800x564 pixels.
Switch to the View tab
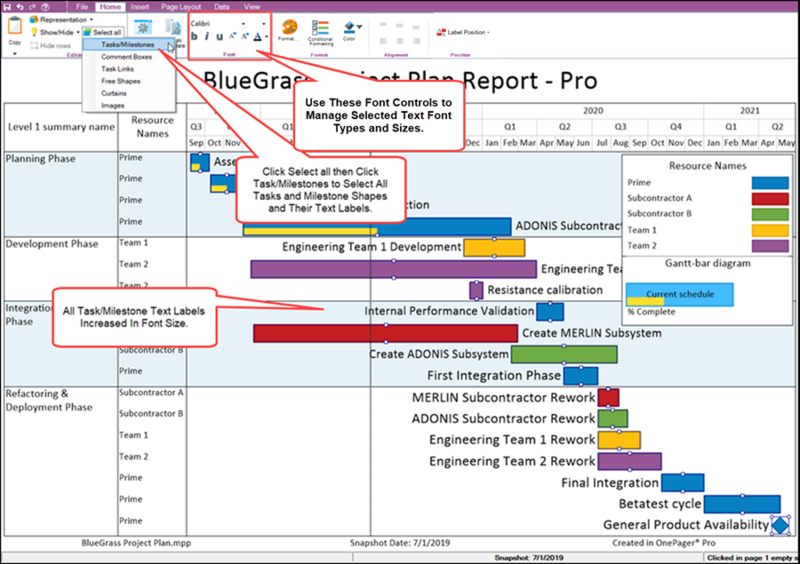coord(252,7)
